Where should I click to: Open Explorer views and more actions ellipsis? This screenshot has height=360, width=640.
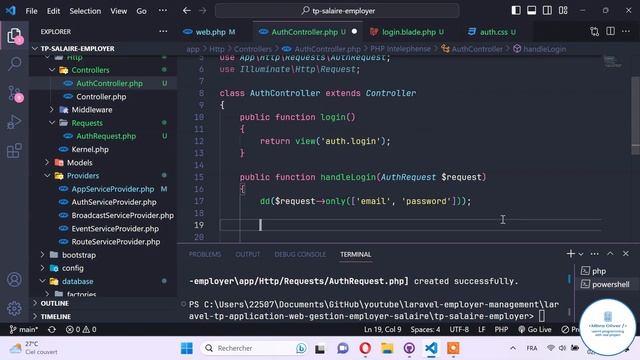tap(163, 31)
